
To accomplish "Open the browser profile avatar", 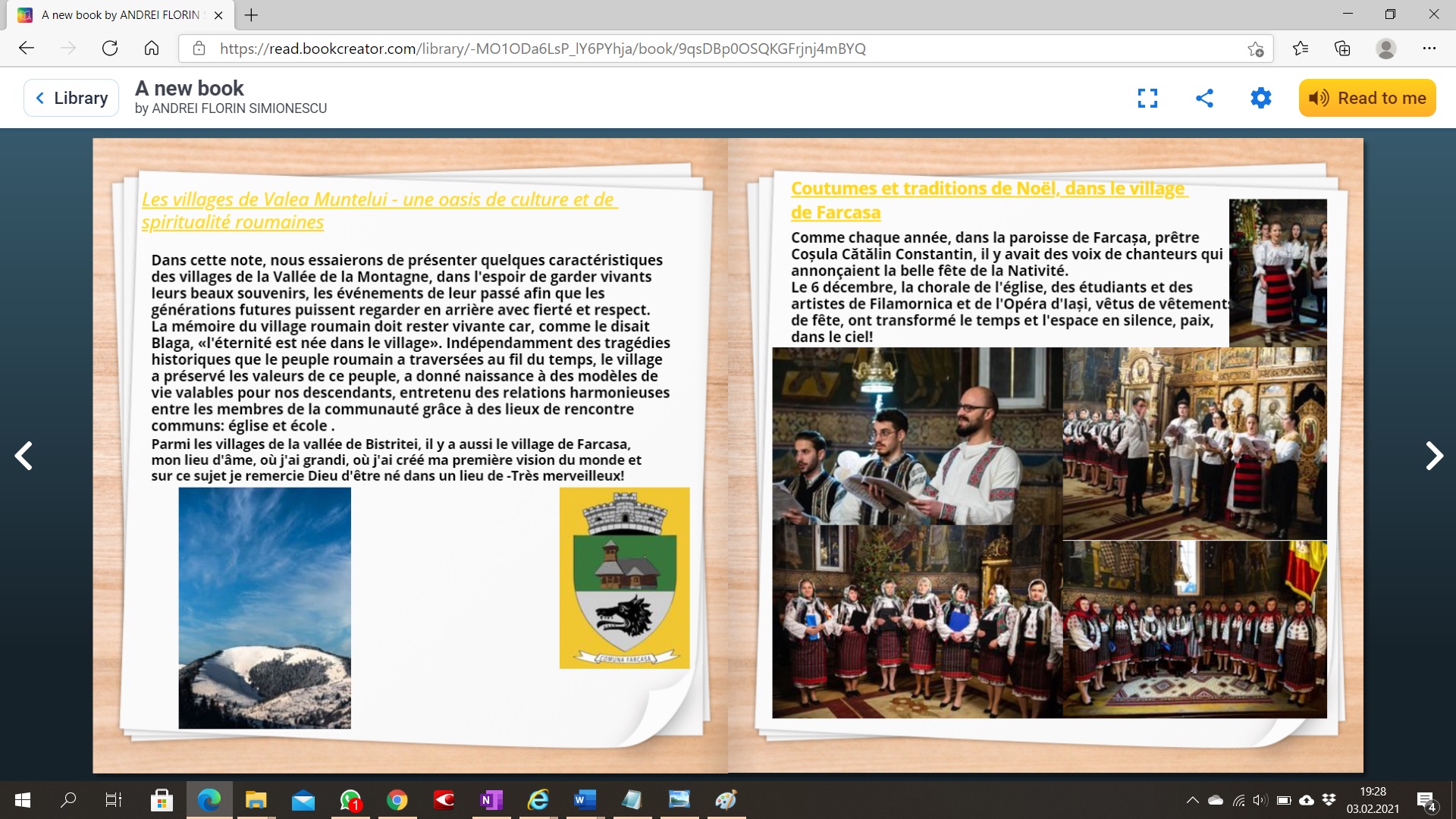I will pos(1385,49).
